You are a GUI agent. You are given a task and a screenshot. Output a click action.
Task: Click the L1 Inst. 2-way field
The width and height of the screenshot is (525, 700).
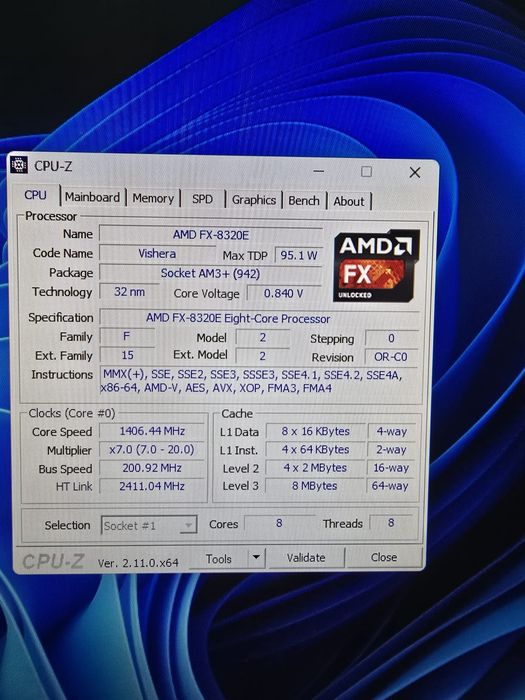pos(391,450)
